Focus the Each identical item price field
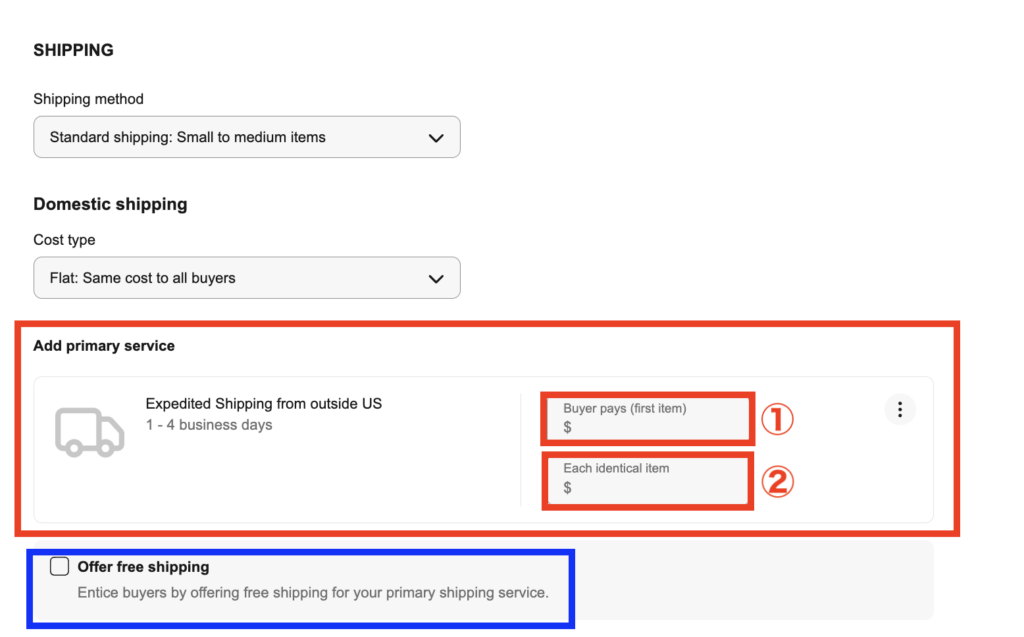Image resolution: width=1024 pixels, height=637 pixels. click(x=648, y=480)
